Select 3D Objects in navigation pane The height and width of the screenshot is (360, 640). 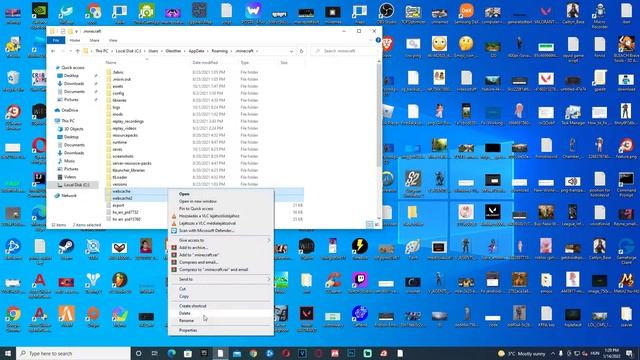click(73, 129)
